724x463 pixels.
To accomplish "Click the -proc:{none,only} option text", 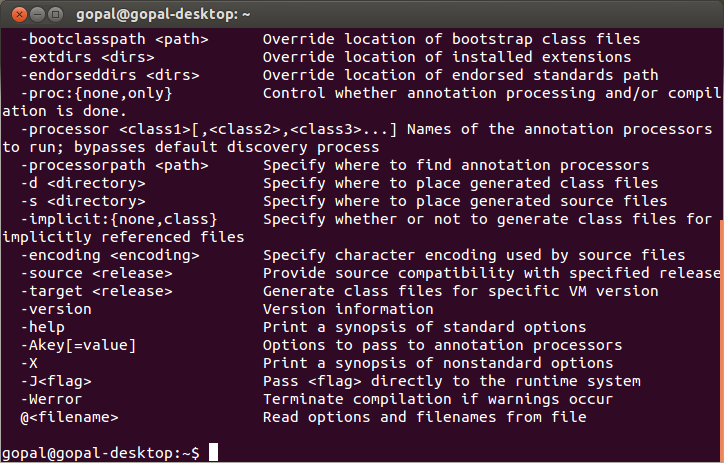I will [x=97, y=93].
